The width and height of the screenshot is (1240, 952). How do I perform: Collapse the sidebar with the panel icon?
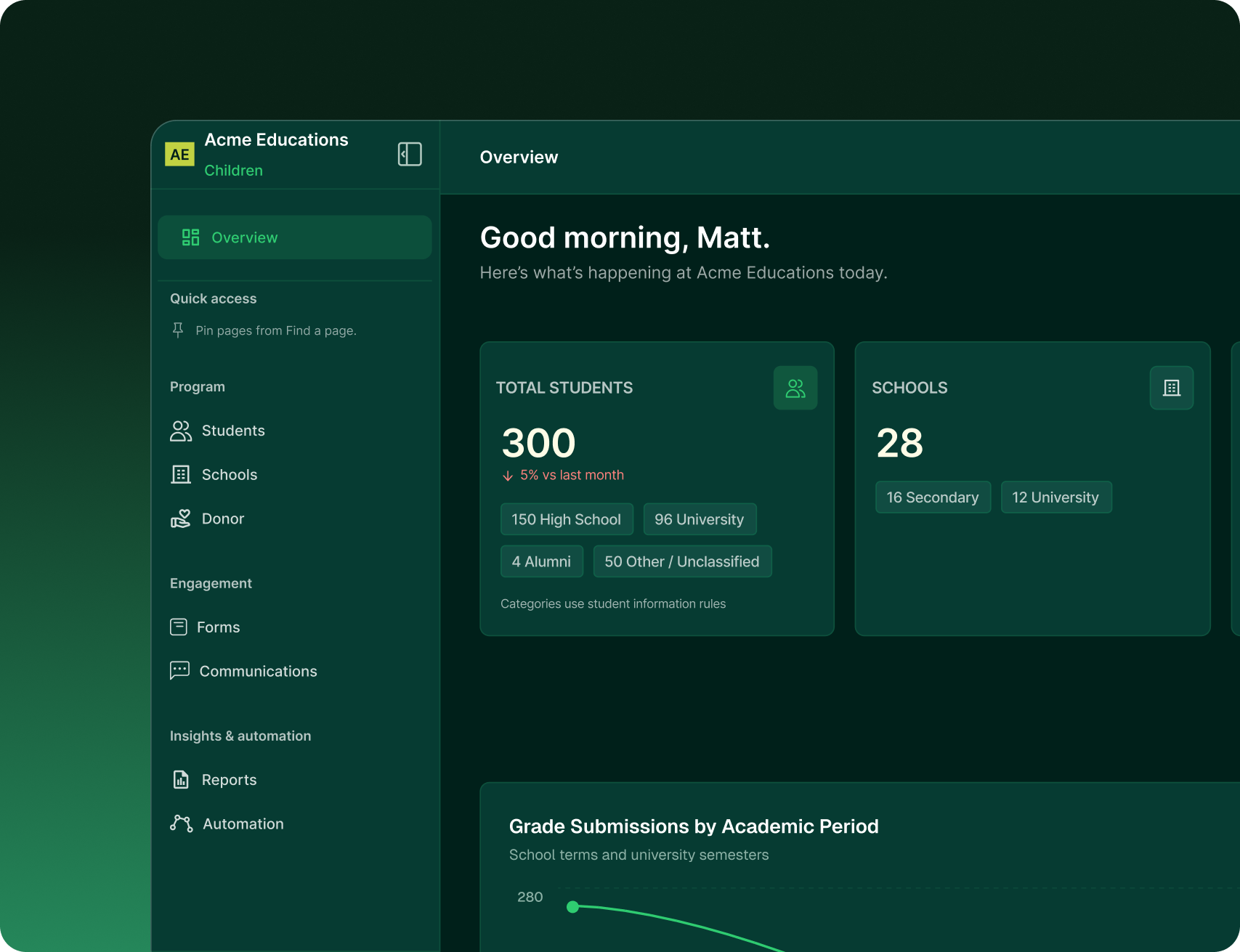point(410,154)
